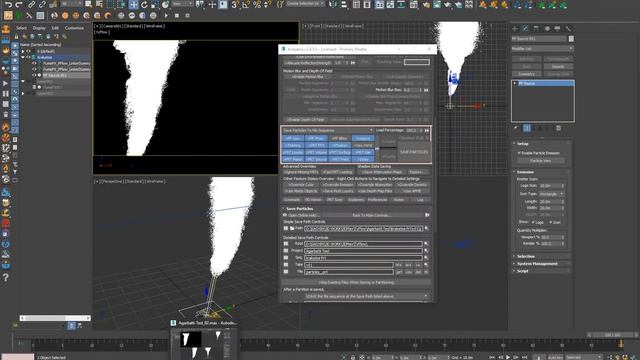Toggle the 3D Snaps button
The height and width of the screenshot is (360, 640).
coord(235,4)
